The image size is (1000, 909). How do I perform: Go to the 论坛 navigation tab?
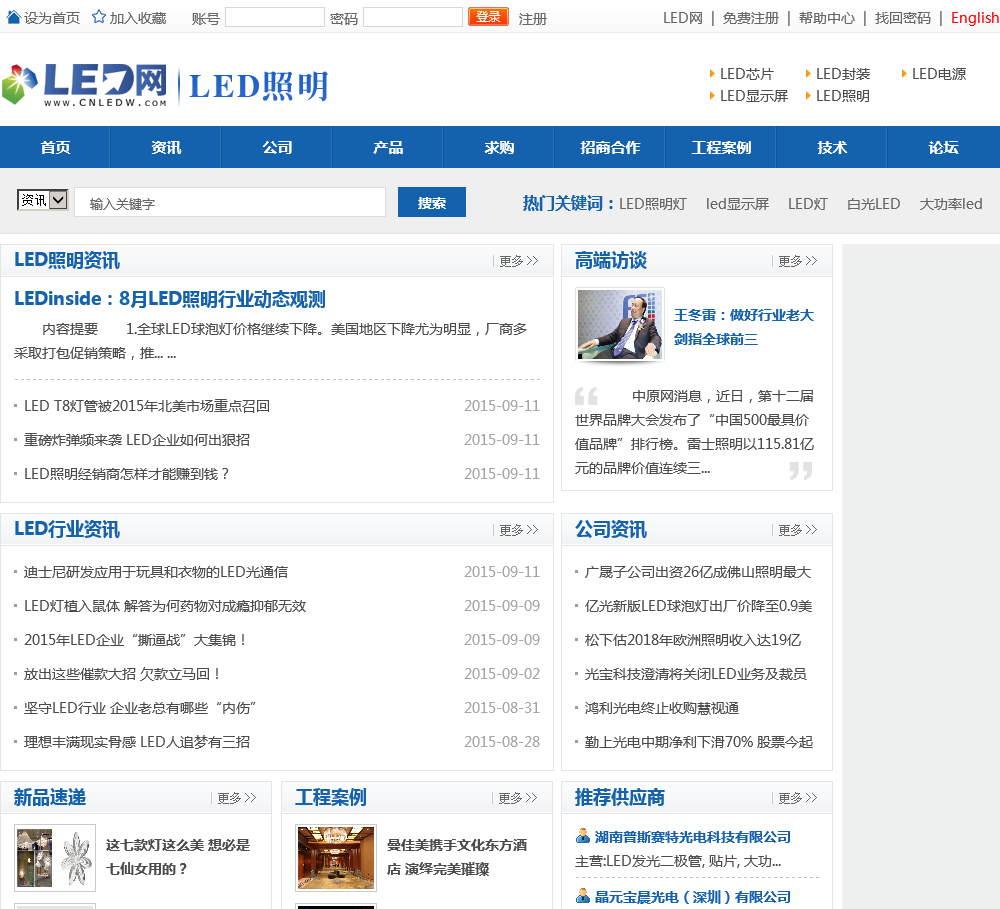tap(943, 147)
